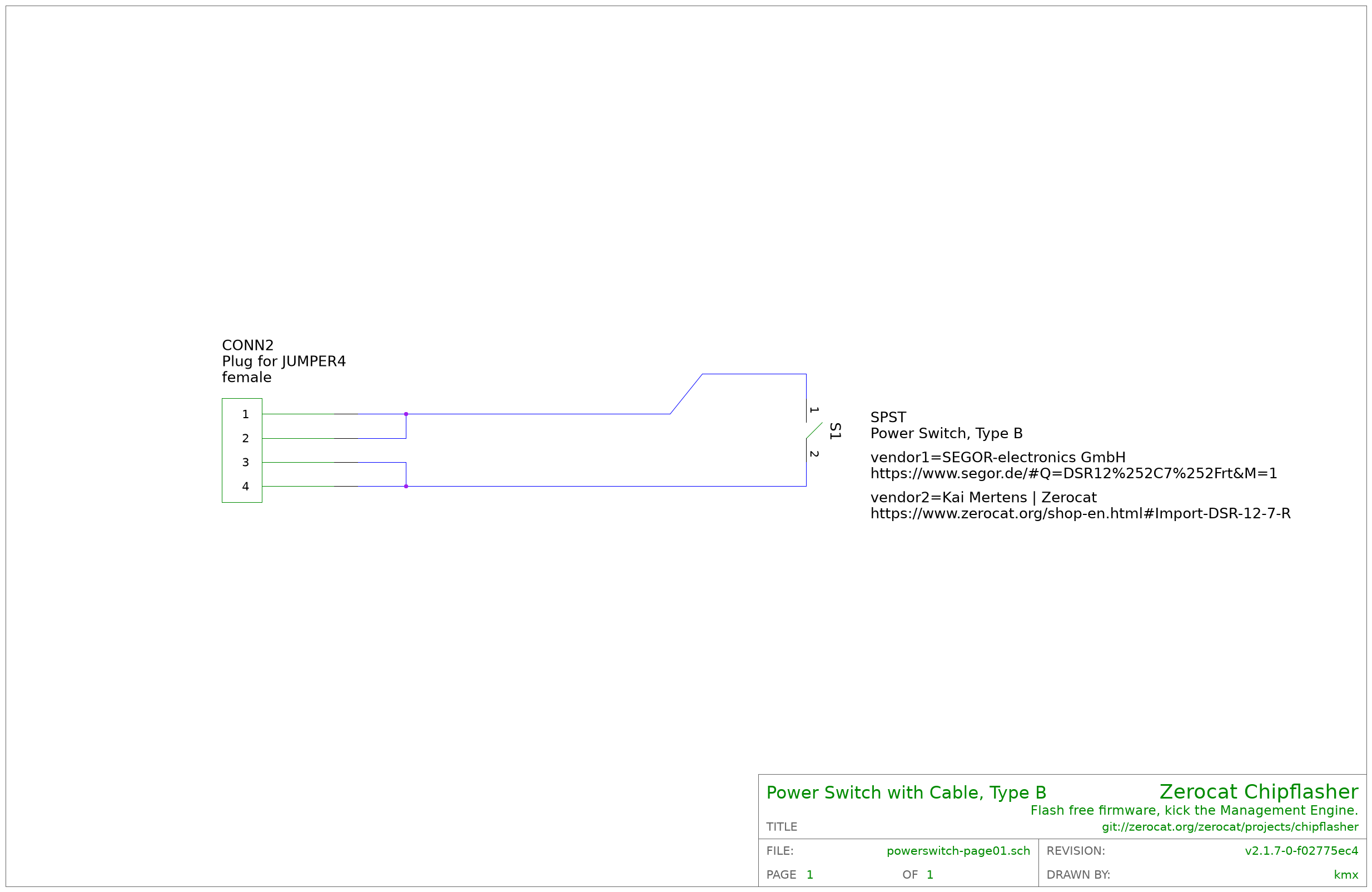Image resolution: width=1372 pixels, height=892 pixels.
Task: Click the switch pin number 2 label
Action: [814, 454]
